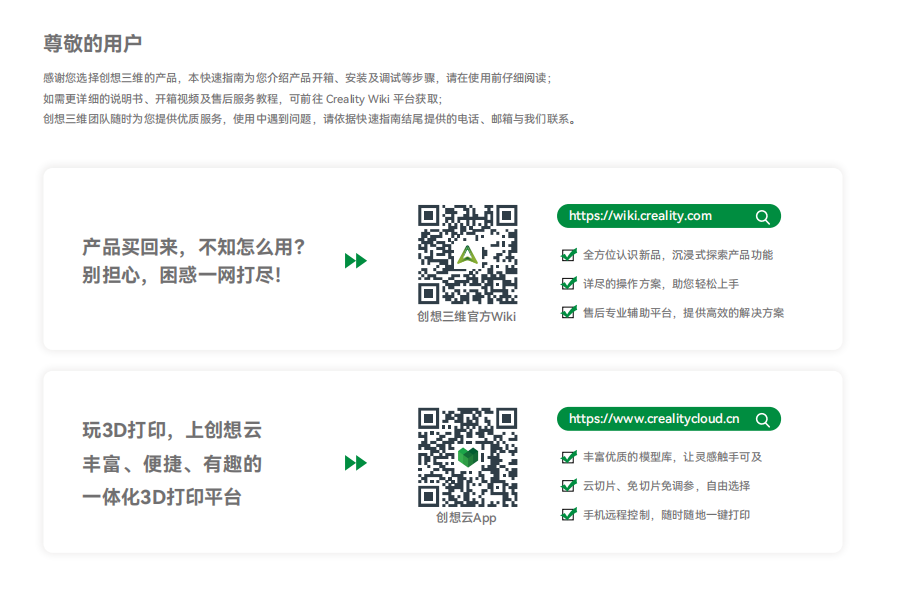The height and width of the screenshot is (590, 911).
Task: Click checkmark beside 云切片、免切片免调参
Action: 569,486
